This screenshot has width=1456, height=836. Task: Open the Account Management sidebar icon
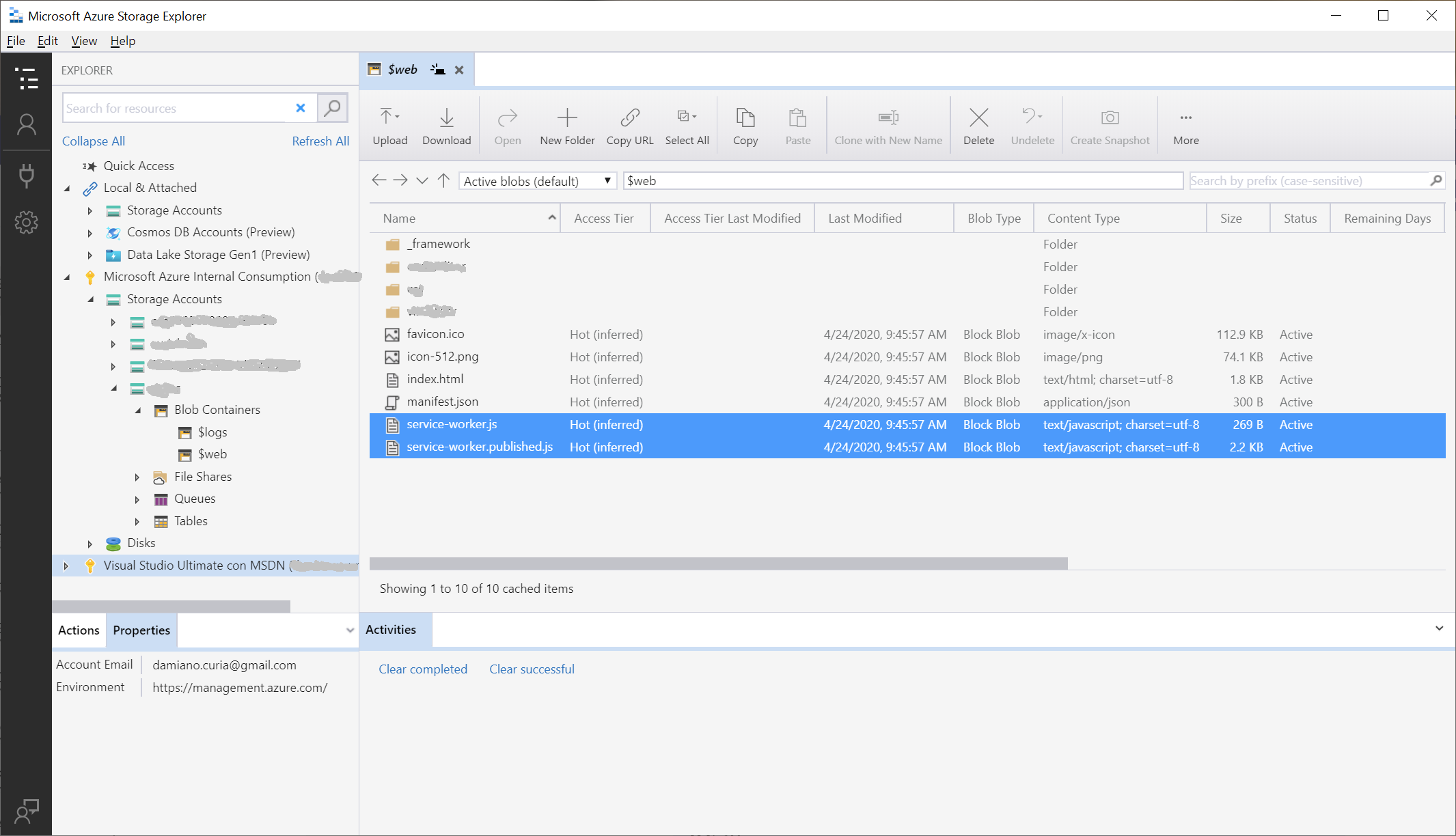click(x=26, y=125)
